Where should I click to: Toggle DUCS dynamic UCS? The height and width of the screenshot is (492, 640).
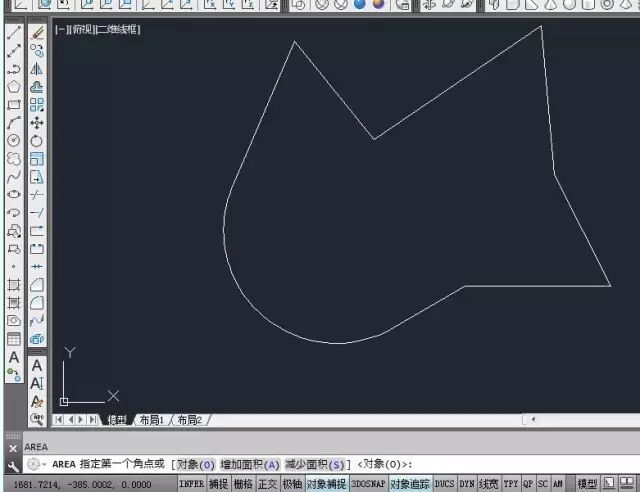point(444,484)
